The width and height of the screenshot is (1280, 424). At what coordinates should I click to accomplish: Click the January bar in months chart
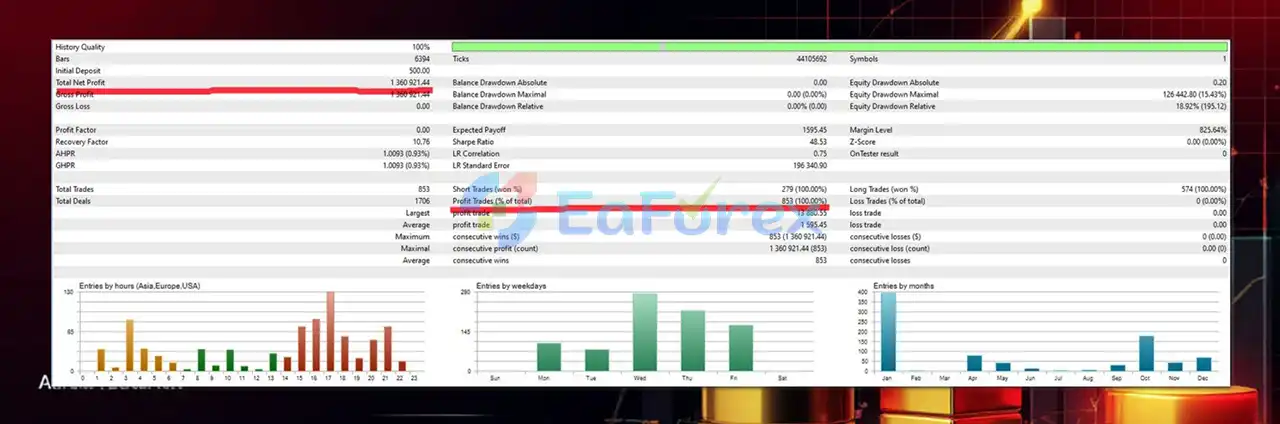pyautogui.click(x=888, y=331)
